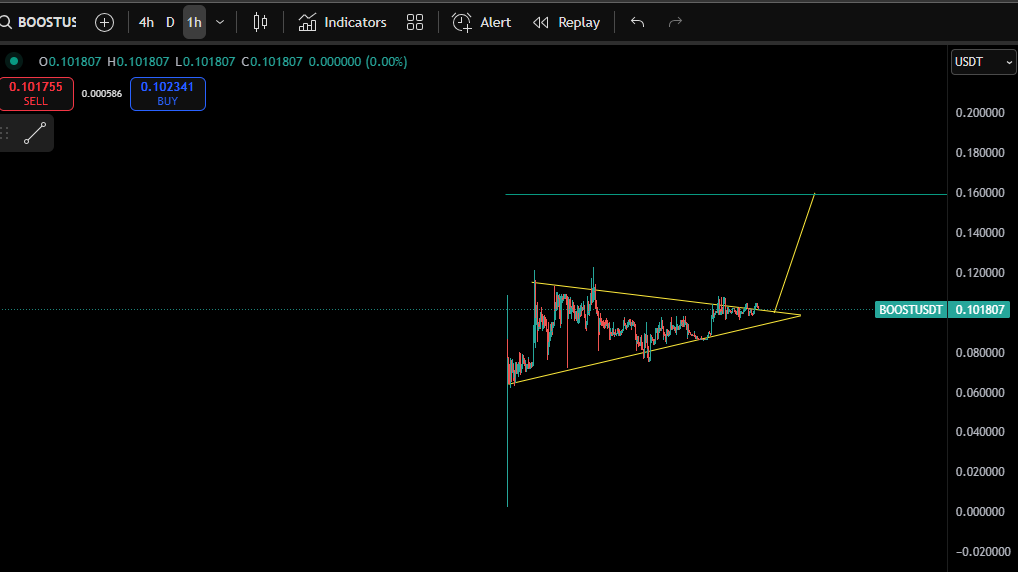Screen dimensions: 1018x572
Task: Click the red 0.101755 SELL button
Action: click(x=36, y=93)
